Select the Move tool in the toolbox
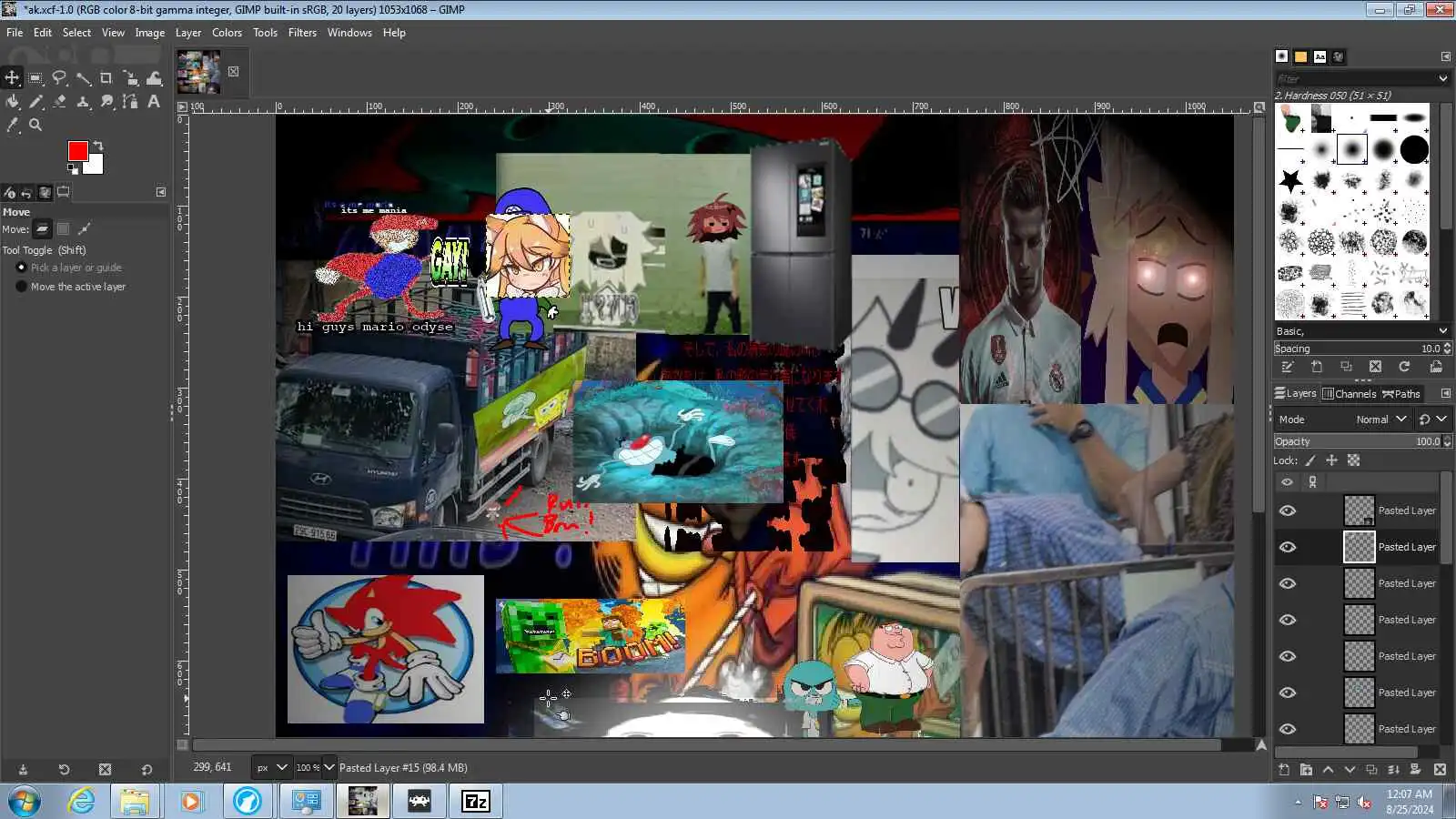Screen dimensions: 1456x819 [12, 78]
